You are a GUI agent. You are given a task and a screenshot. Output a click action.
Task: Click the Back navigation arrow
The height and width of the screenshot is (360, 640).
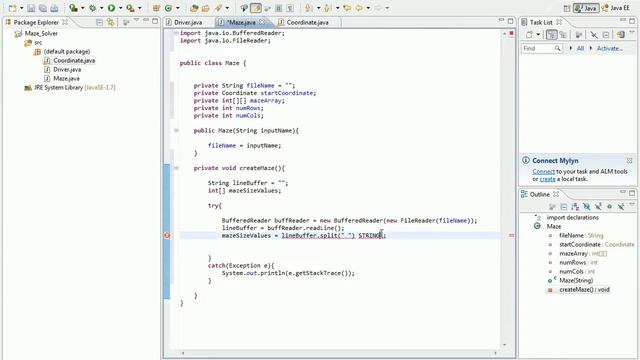point(359,8)
